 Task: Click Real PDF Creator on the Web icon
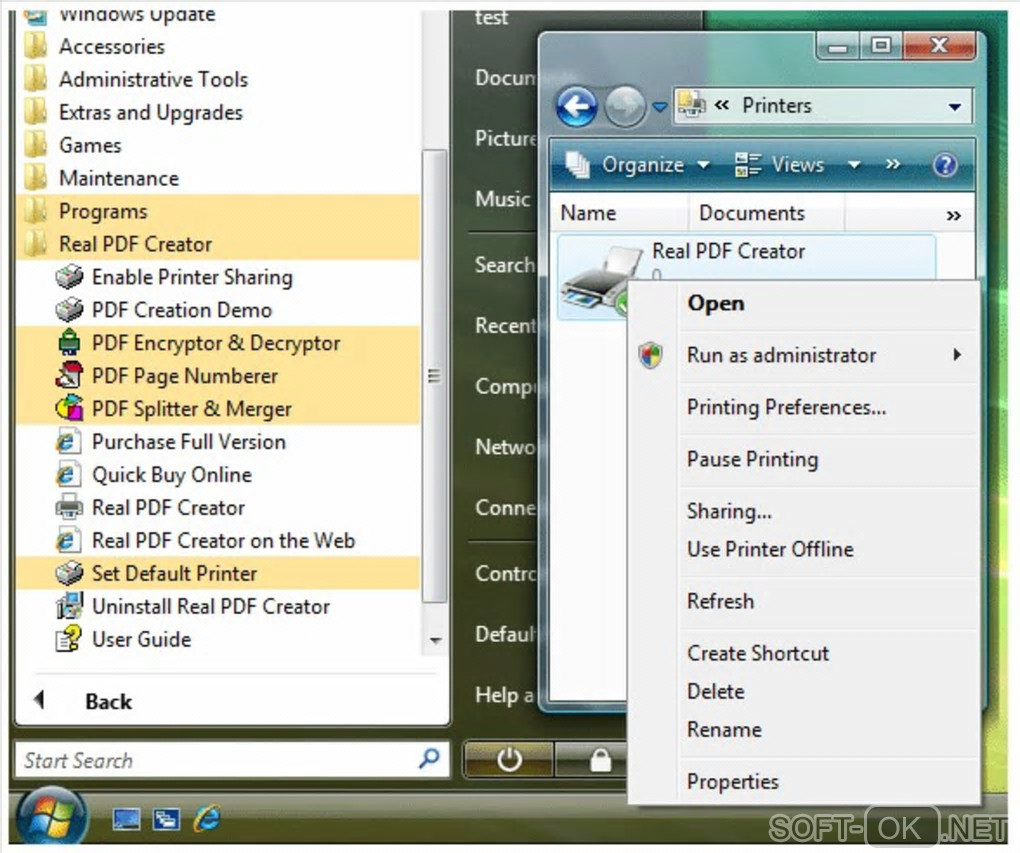click(68, 540)
